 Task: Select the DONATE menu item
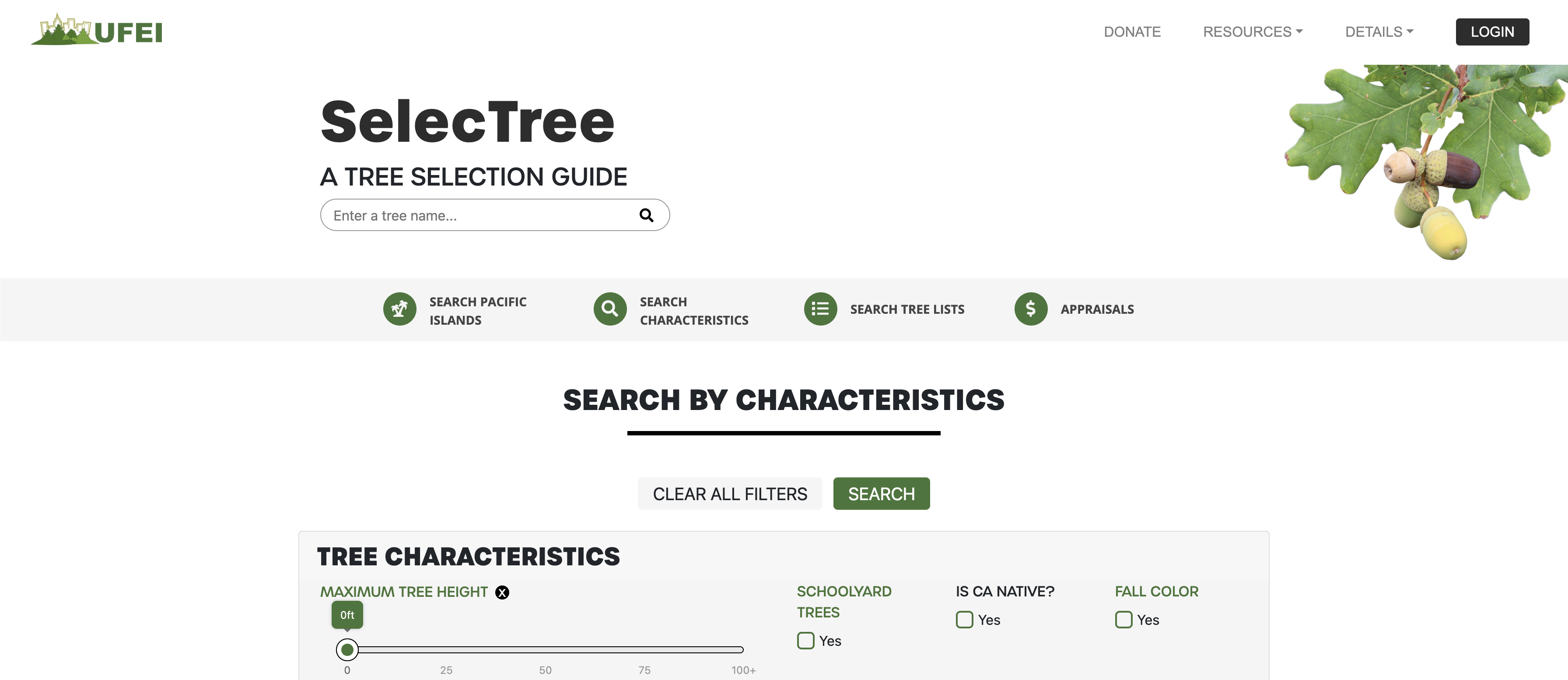click(1131, 31)
